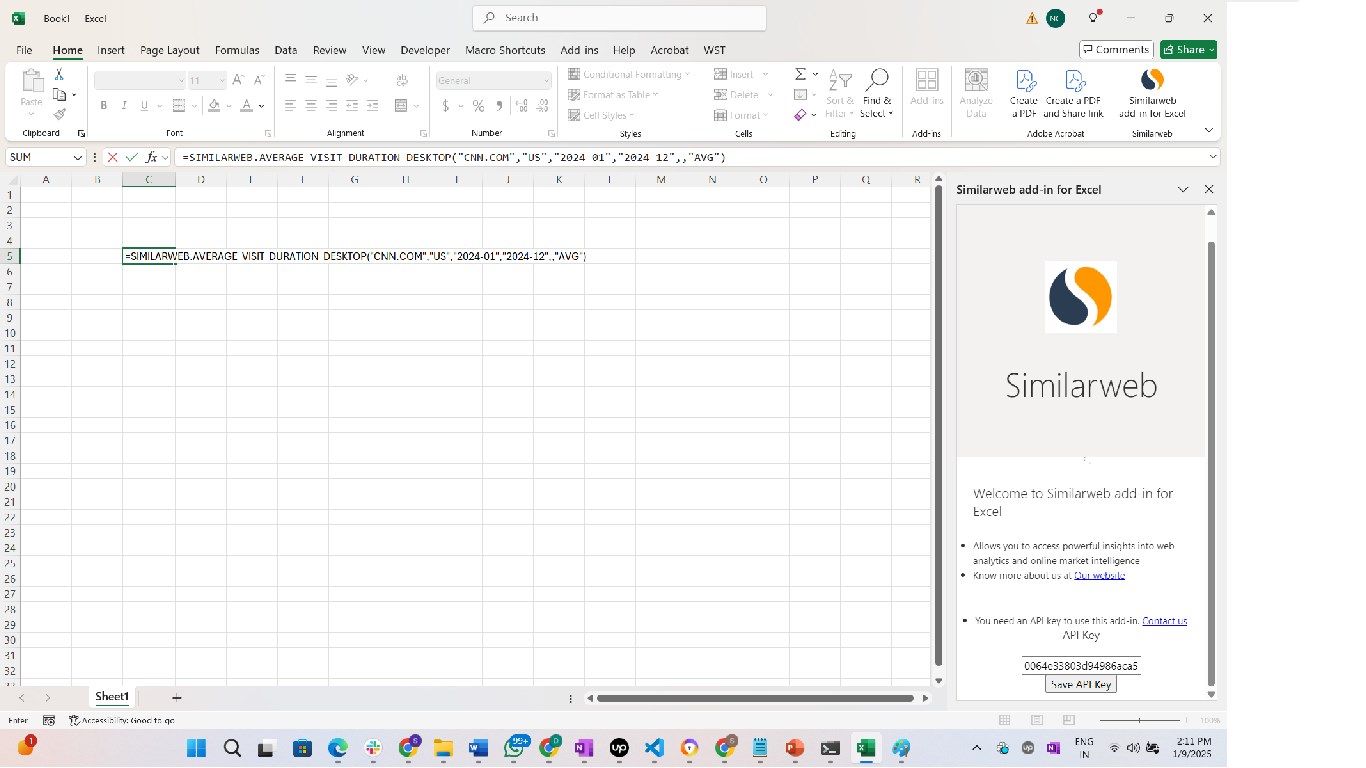The image size is (1366, 768).
Task: Open the File menu
Action: 24,50
